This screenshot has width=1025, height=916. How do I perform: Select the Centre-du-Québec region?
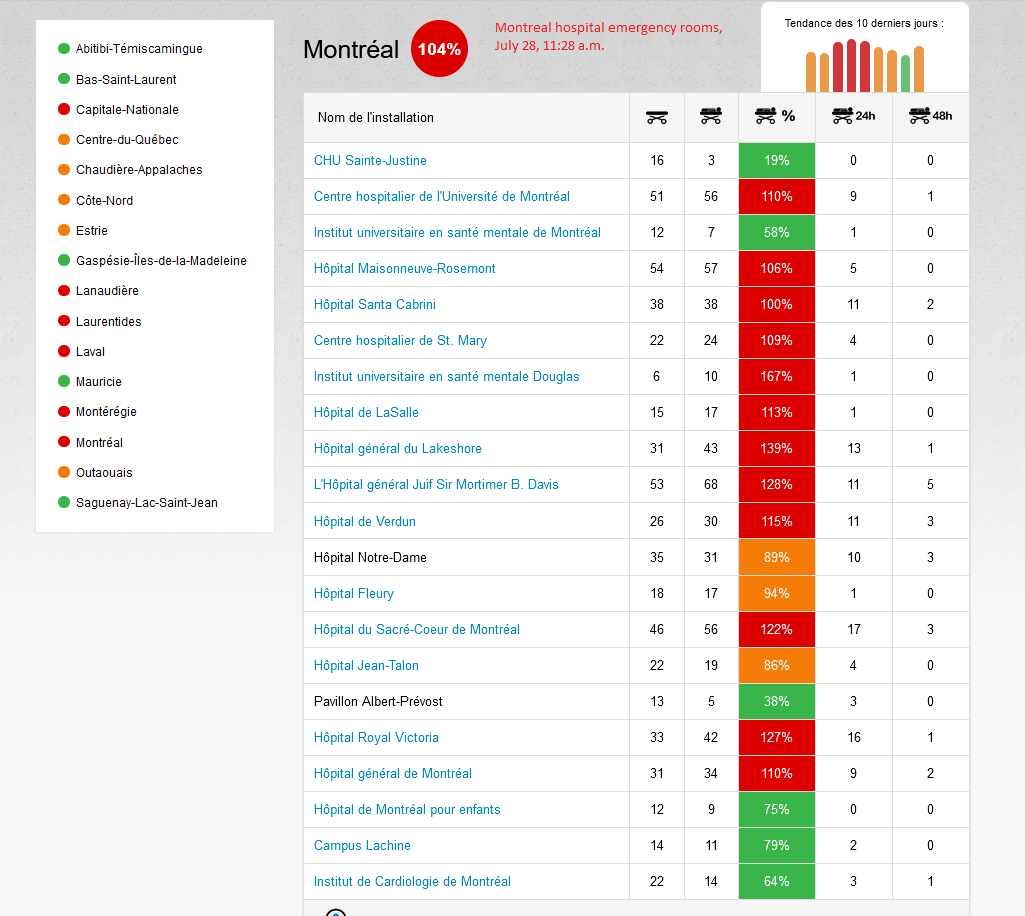127,139
